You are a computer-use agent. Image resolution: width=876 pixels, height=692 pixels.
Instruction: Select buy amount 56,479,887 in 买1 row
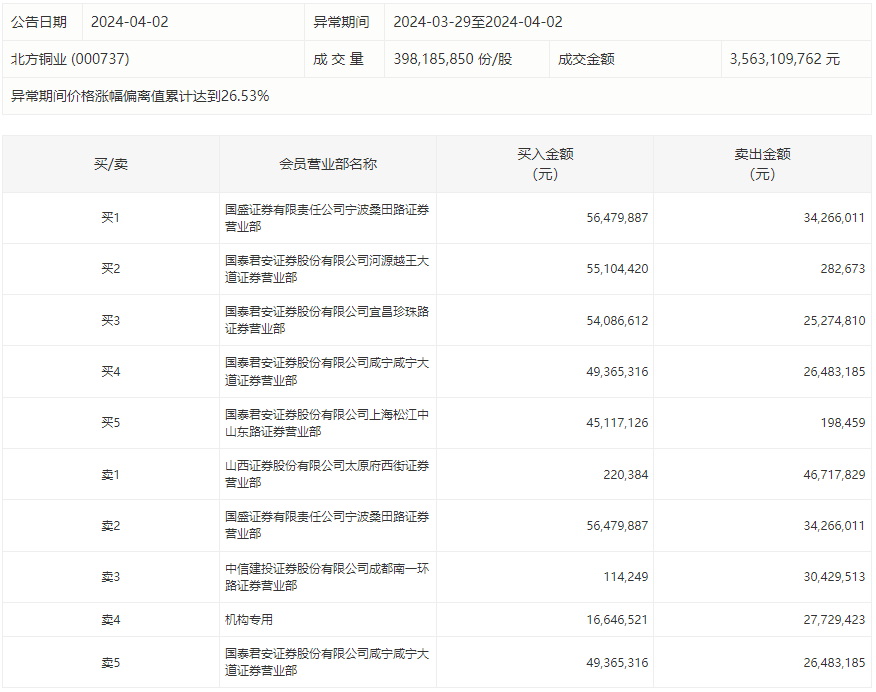click(x=617, y=218)
